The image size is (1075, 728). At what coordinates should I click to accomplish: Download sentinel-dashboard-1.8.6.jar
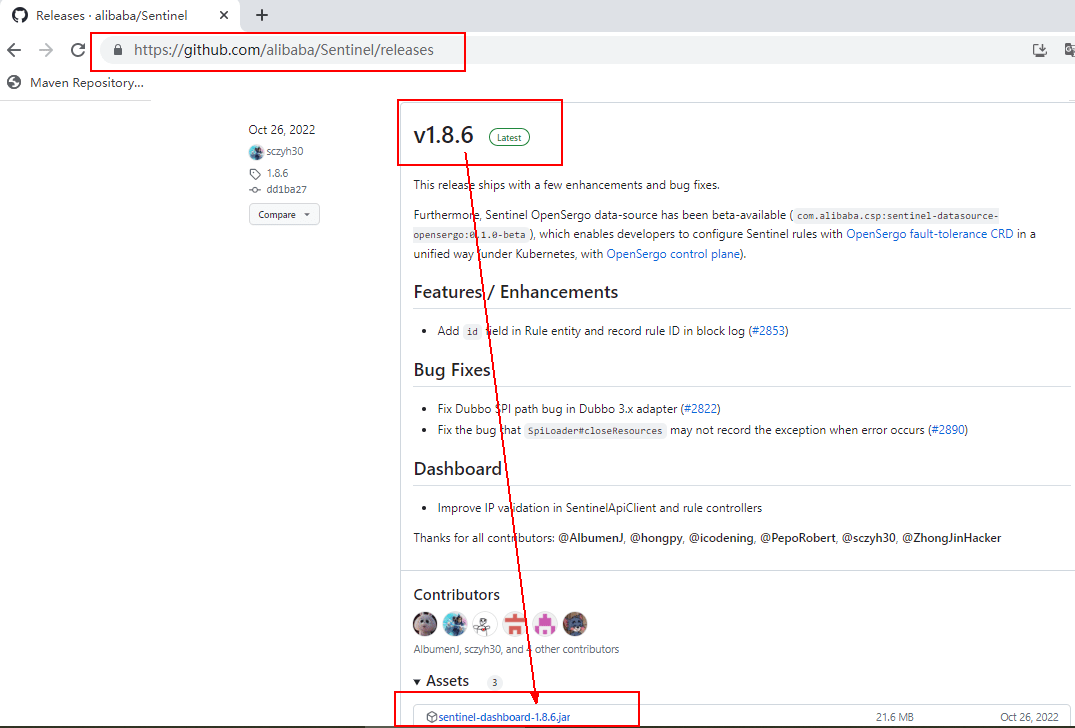tap(504, 717)
